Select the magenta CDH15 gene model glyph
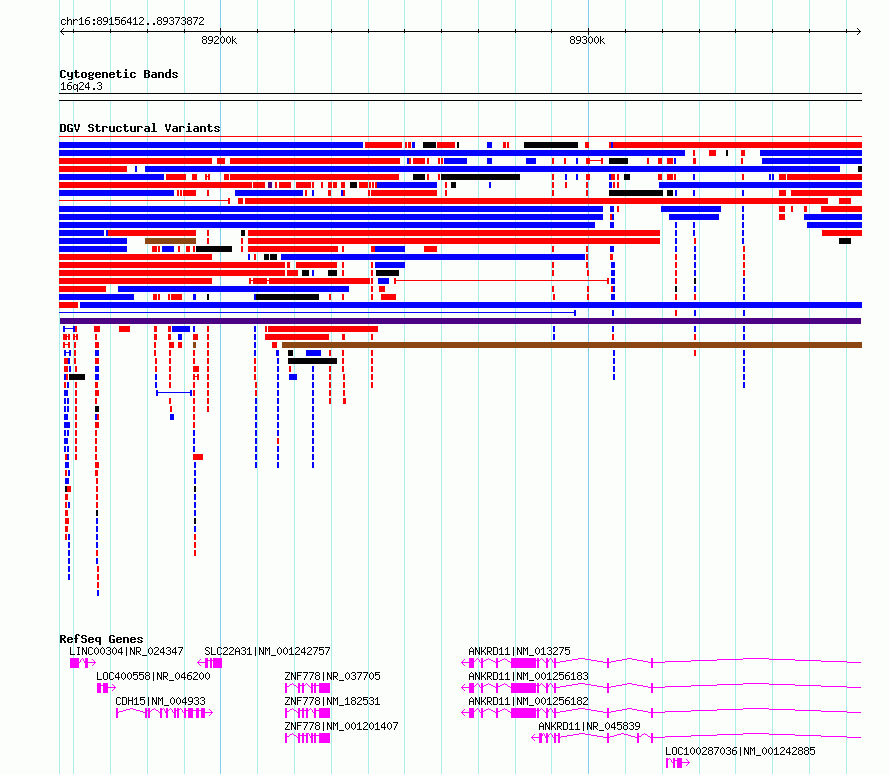The width and height of the screenshot is (890, 774). [164, 713]
